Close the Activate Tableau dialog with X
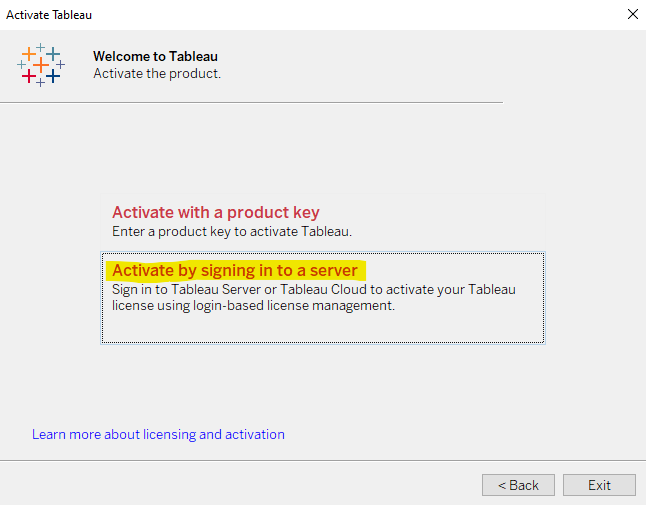 pos(632,14)
